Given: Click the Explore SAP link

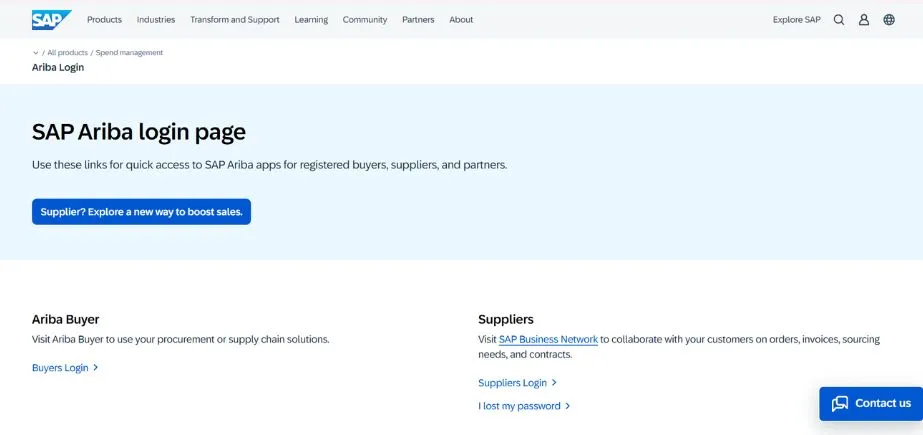Looking at the screenshot, I should [796, 19].
